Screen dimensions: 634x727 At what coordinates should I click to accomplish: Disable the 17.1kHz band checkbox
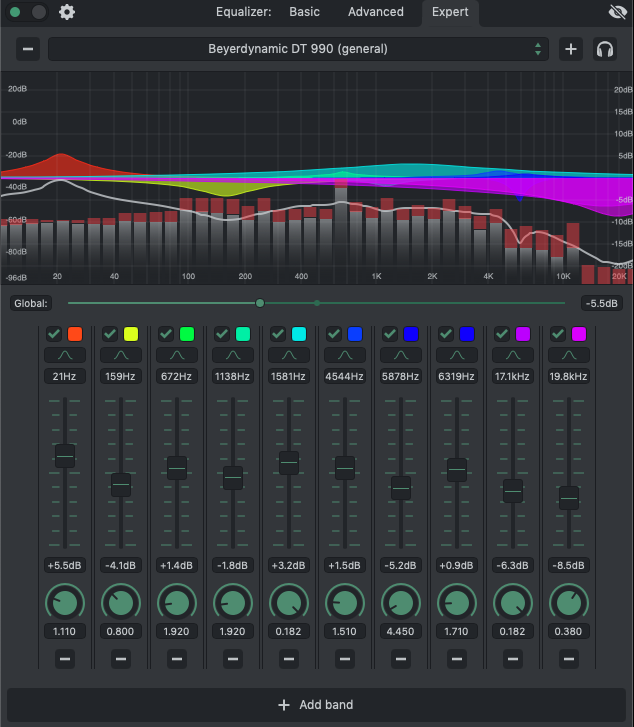tap(502, 334)
